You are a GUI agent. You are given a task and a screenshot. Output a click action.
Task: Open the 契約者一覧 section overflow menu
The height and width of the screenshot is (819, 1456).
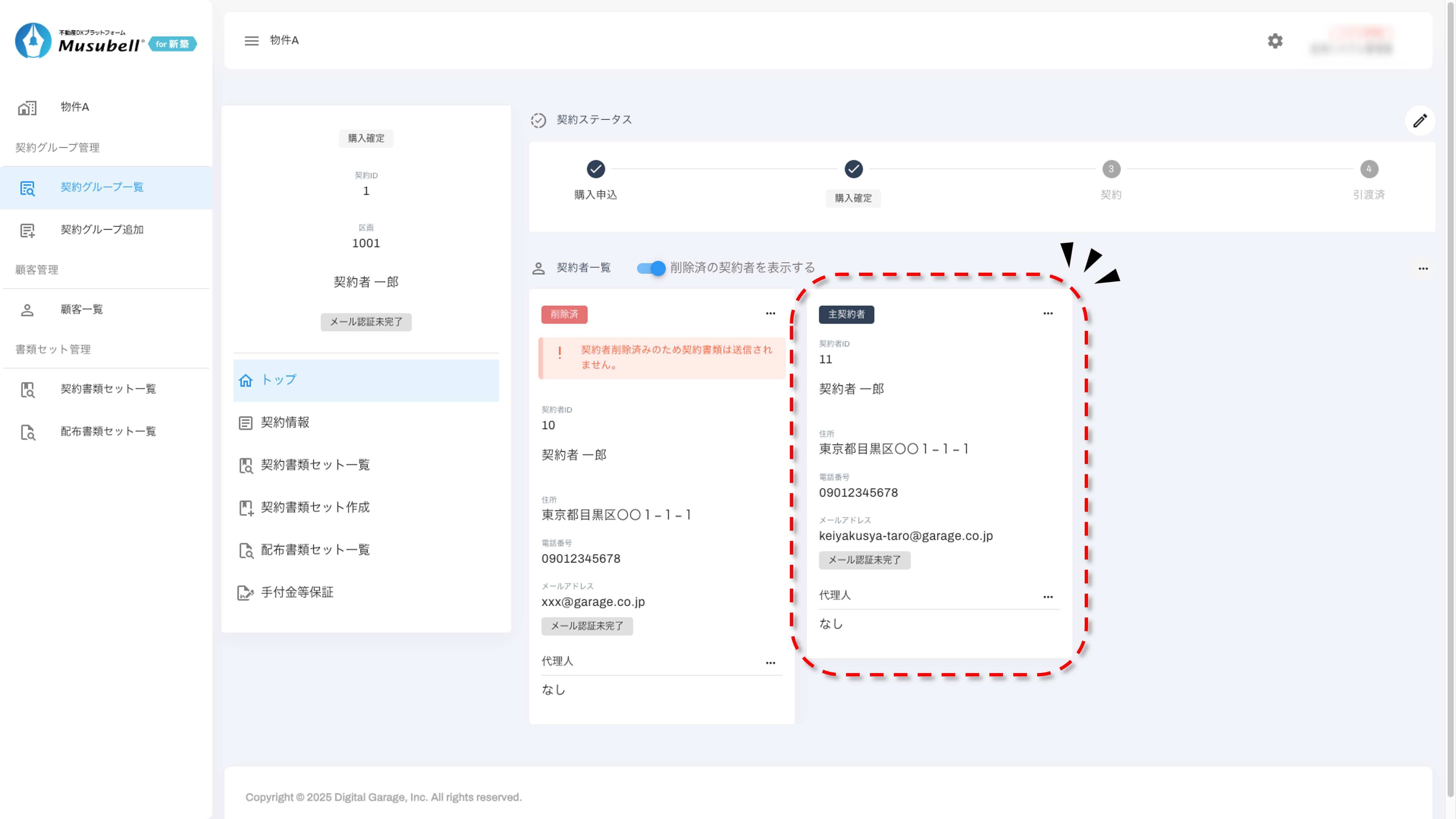tap(1423, 268)
